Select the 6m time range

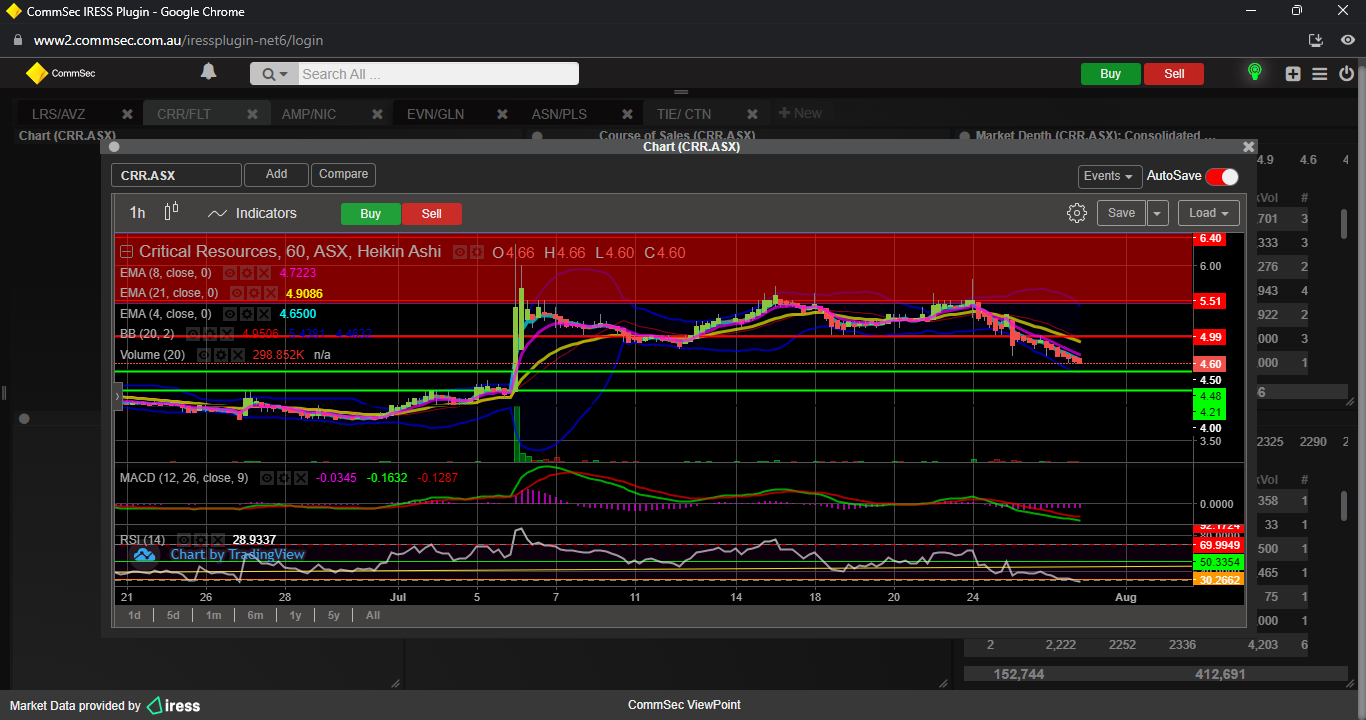tap(255, 615)
